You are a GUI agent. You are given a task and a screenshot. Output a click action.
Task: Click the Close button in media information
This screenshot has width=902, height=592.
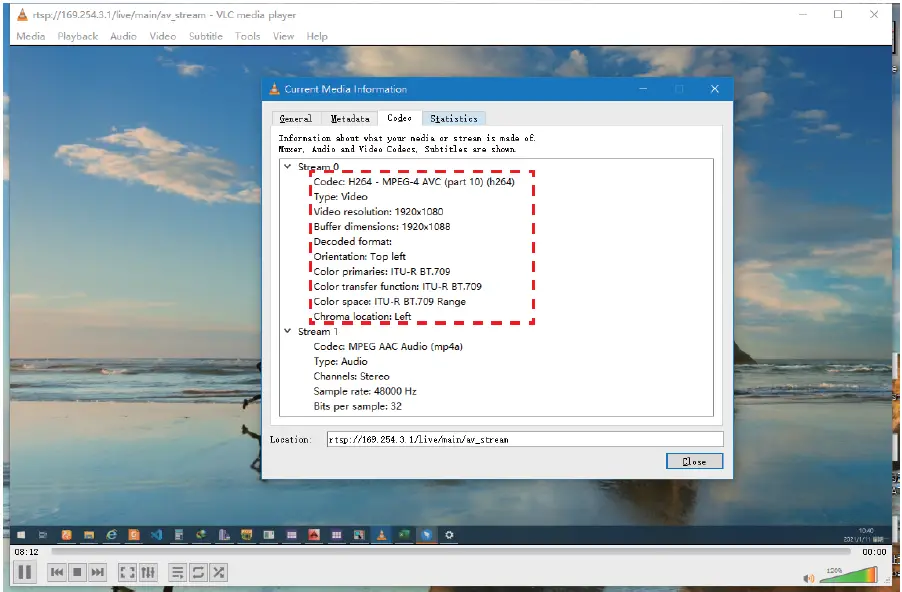pyautogui.click(x=694, y=461)
